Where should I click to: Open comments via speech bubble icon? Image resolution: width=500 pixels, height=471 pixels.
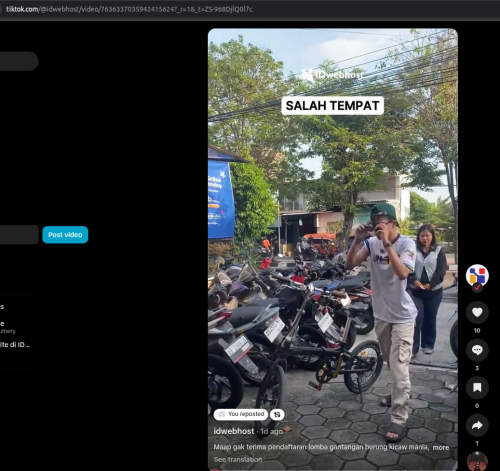pyautogui.click(x=477, y=350)
